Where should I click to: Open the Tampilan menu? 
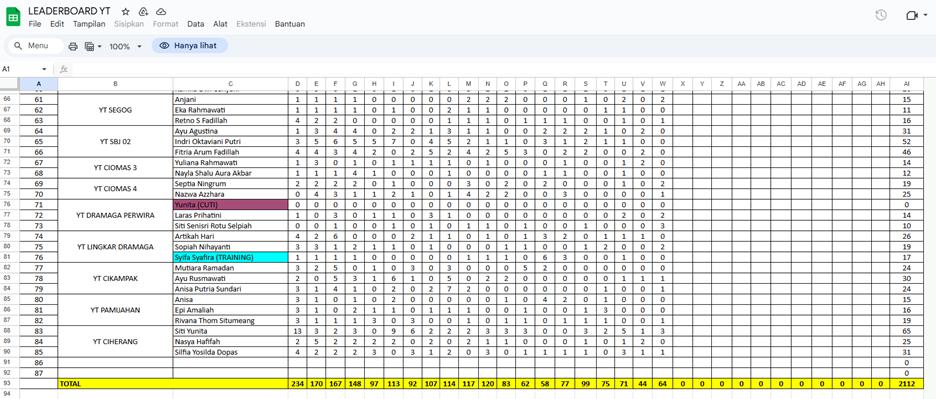click(89, 24)
